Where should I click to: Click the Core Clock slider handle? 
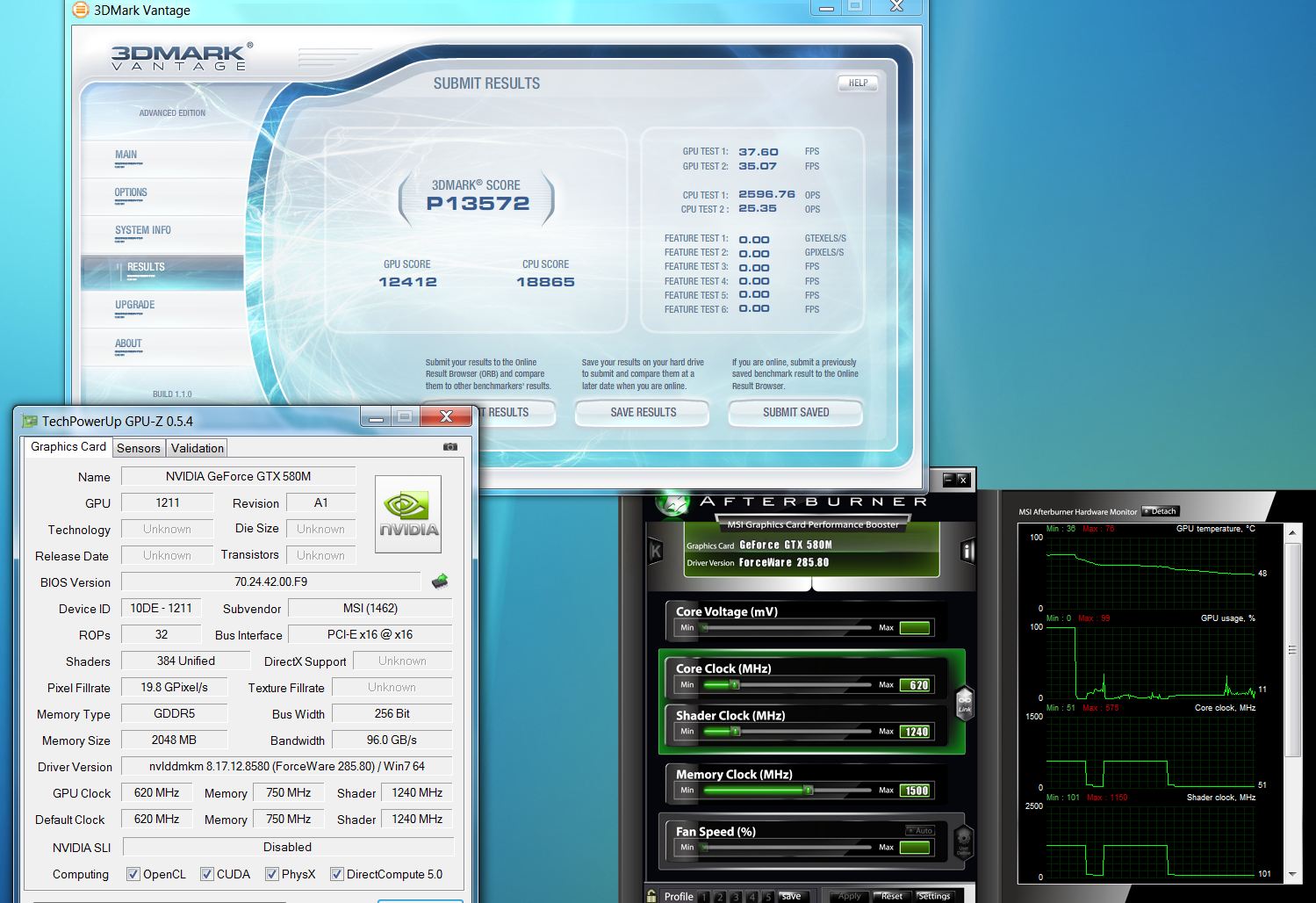[735, 684]
